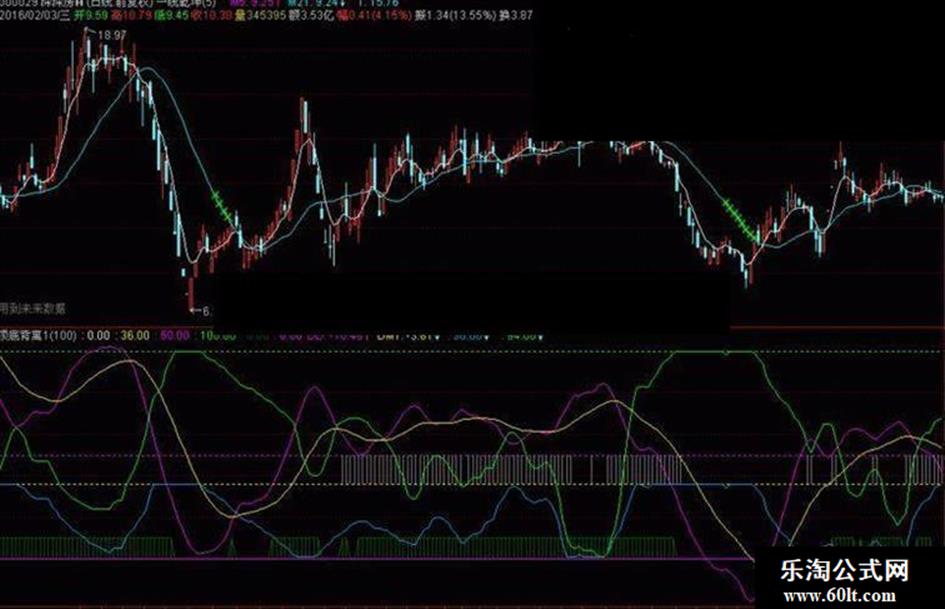The width and height of the screenshot is (945, 609).
Task: Click the 18.97 peak price label
Action: [x=111, y=35]
